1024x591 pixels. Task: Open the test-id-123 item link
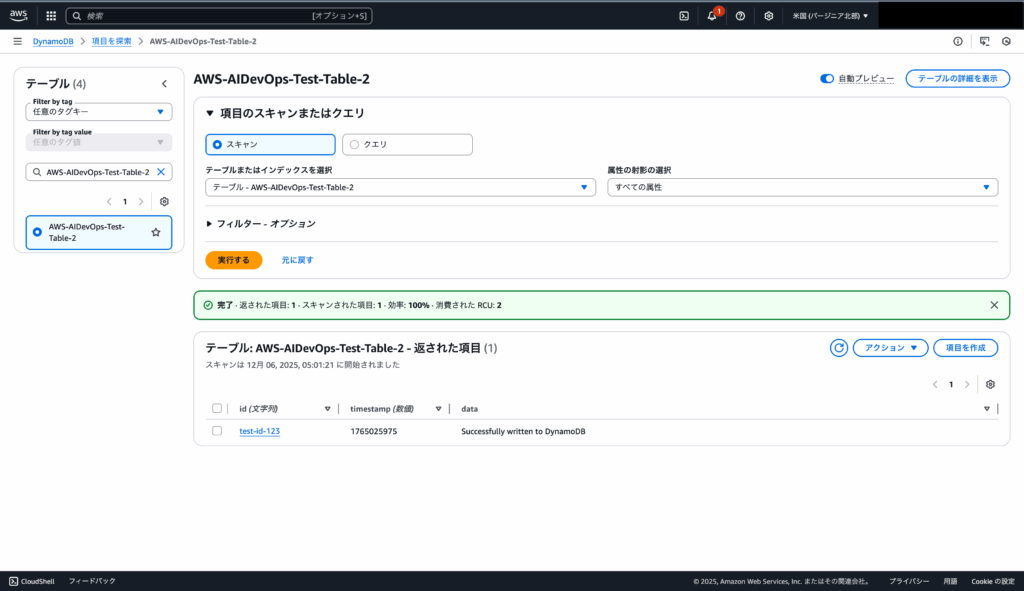(259, 431)
